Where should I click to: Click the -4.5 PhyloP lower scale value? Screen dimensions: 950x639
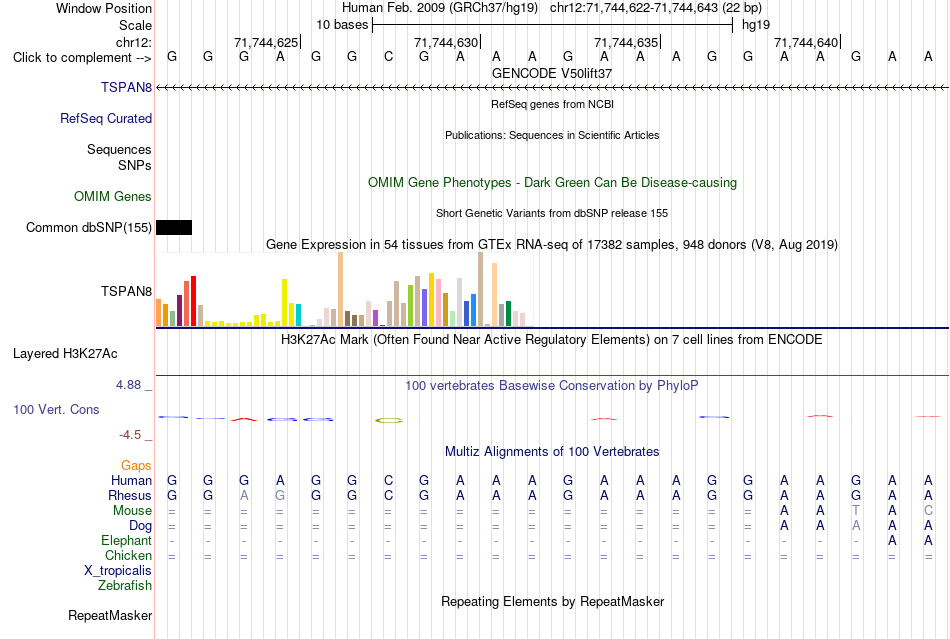130,435
